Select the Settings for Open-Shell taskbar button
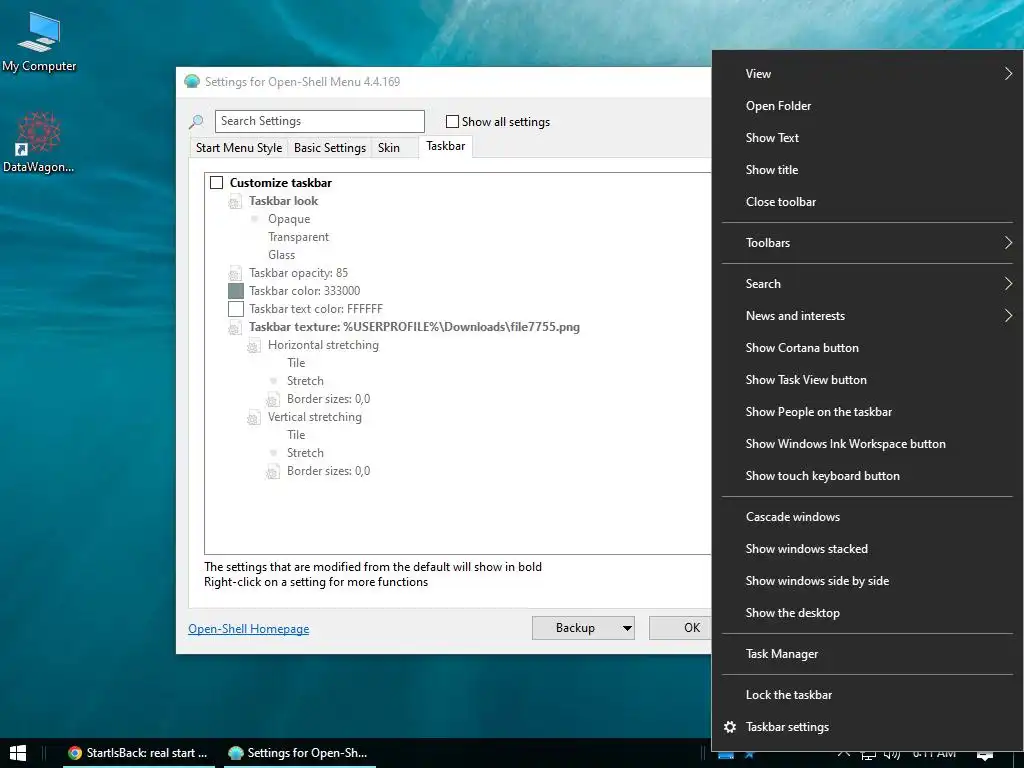1024x768 pixels. (x=298, y=753)
